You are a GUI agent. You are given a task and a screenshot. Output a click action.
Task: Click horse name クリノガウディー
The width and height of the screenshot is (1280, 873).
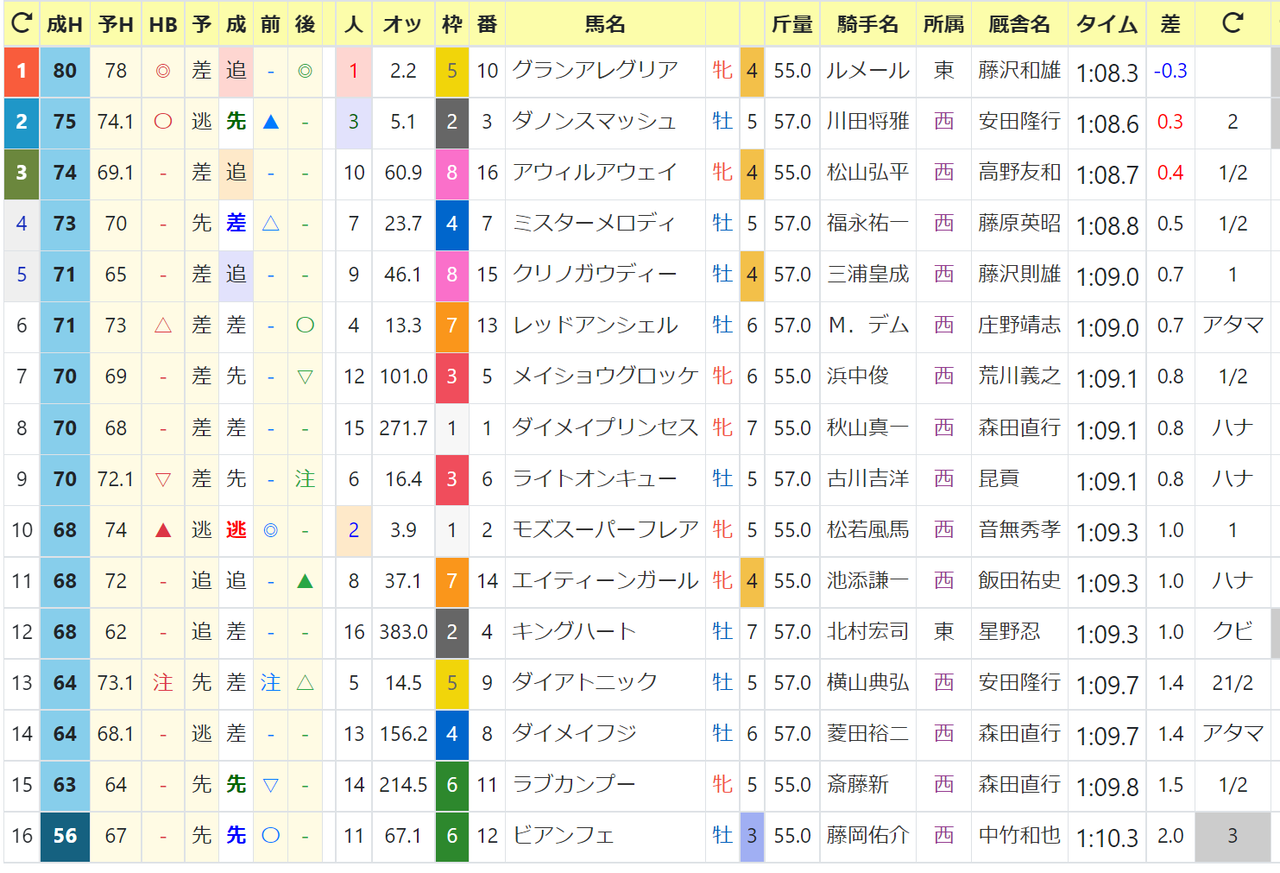point(595,274)
